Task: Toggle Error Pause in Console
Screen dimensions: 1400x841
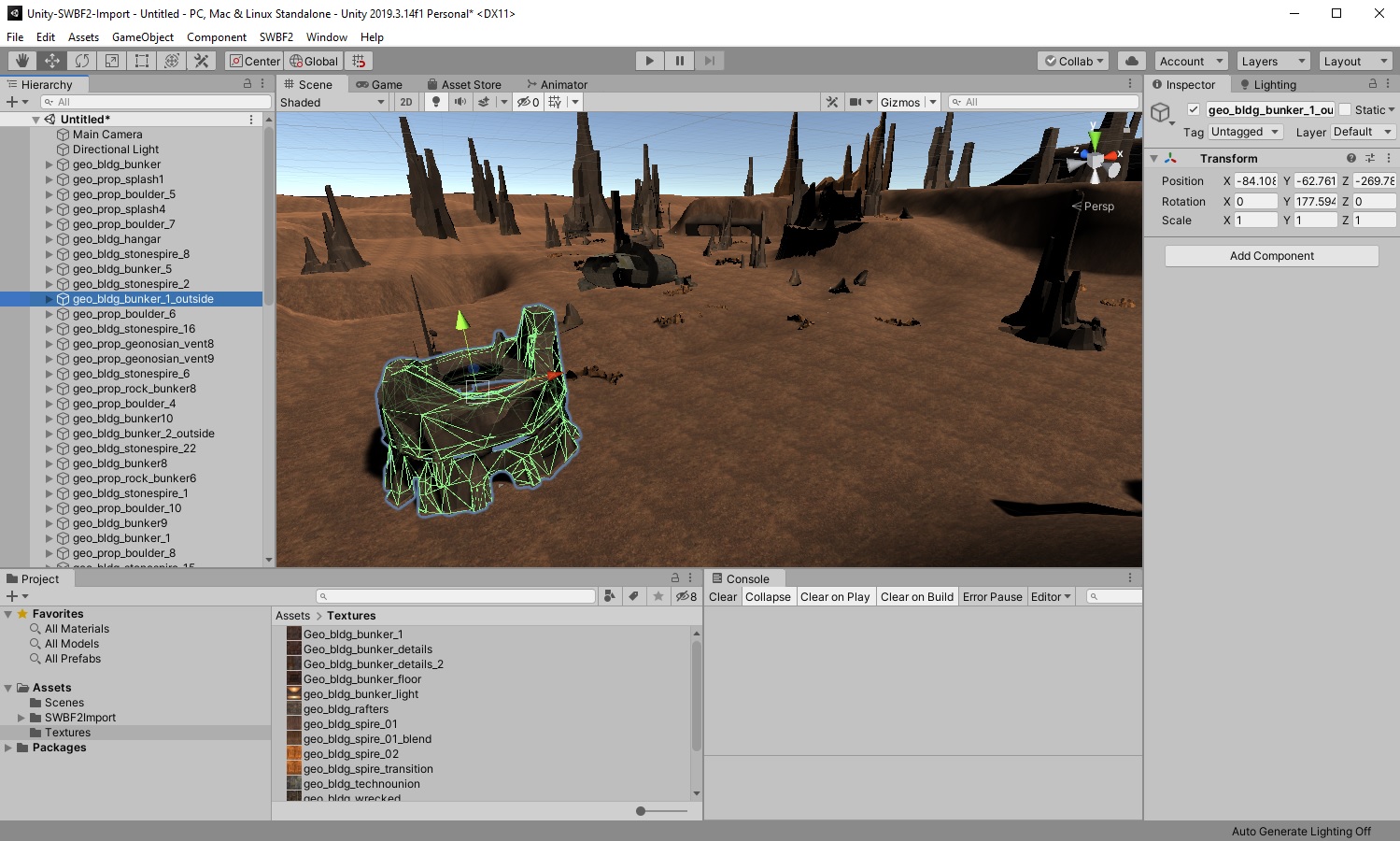Action: [992, 596]
